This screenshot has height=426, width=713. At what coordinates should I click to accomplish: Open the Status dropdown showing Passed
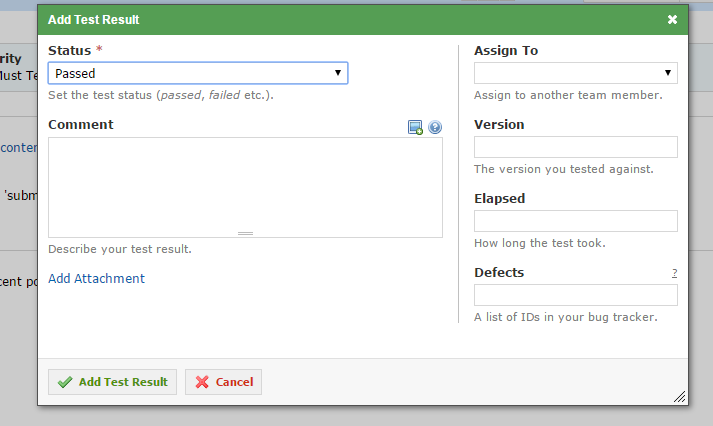pyautogui.click(x=198, y=73)
